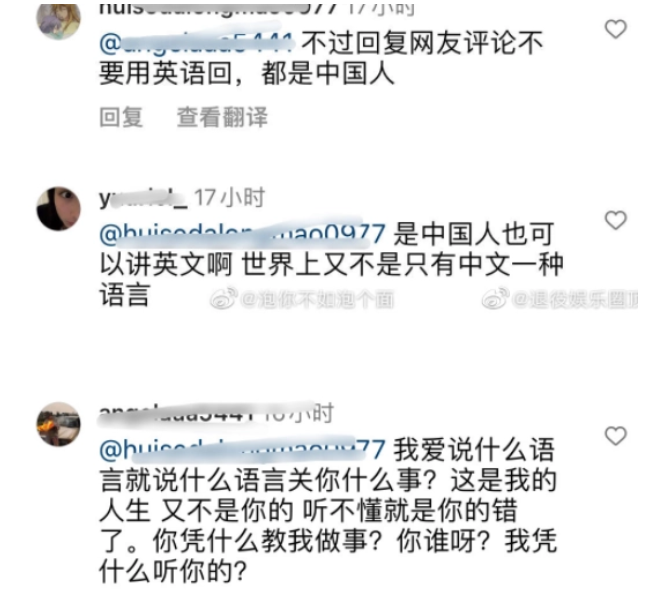Click the 17小时 timestamp of second comment

pyautogui.click(x=229, y=198)
